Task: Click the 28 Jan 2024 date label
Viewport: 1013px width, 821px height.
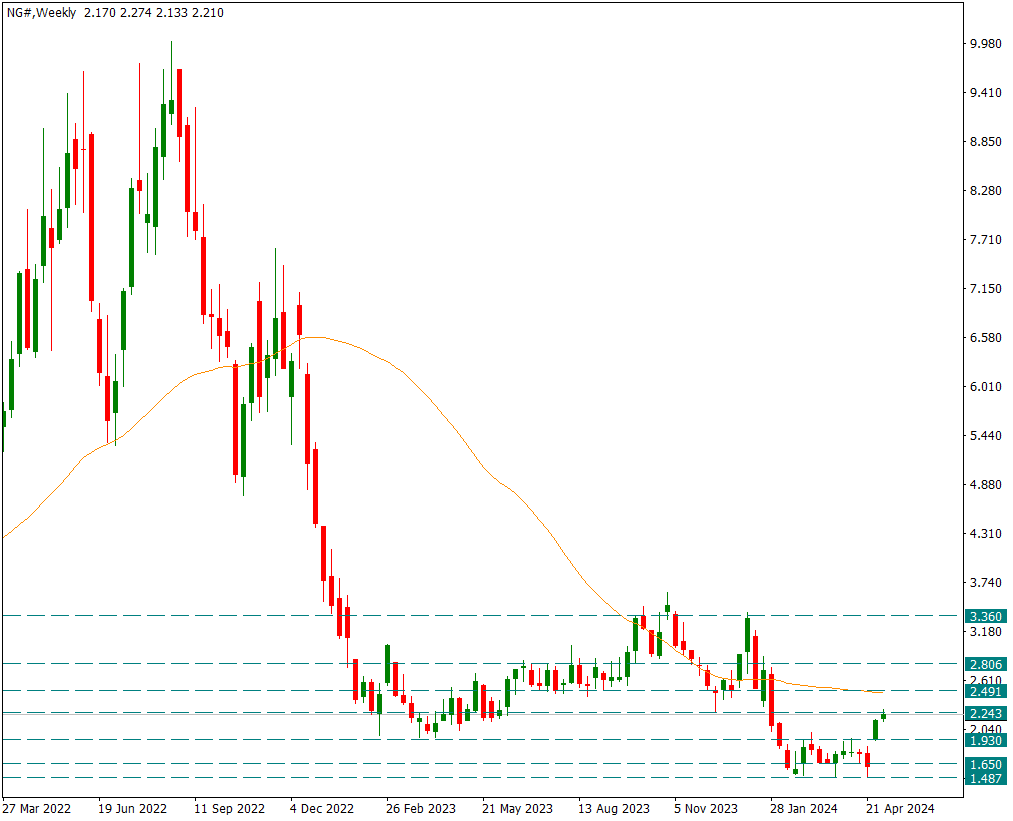Action: tap(804, 808)
